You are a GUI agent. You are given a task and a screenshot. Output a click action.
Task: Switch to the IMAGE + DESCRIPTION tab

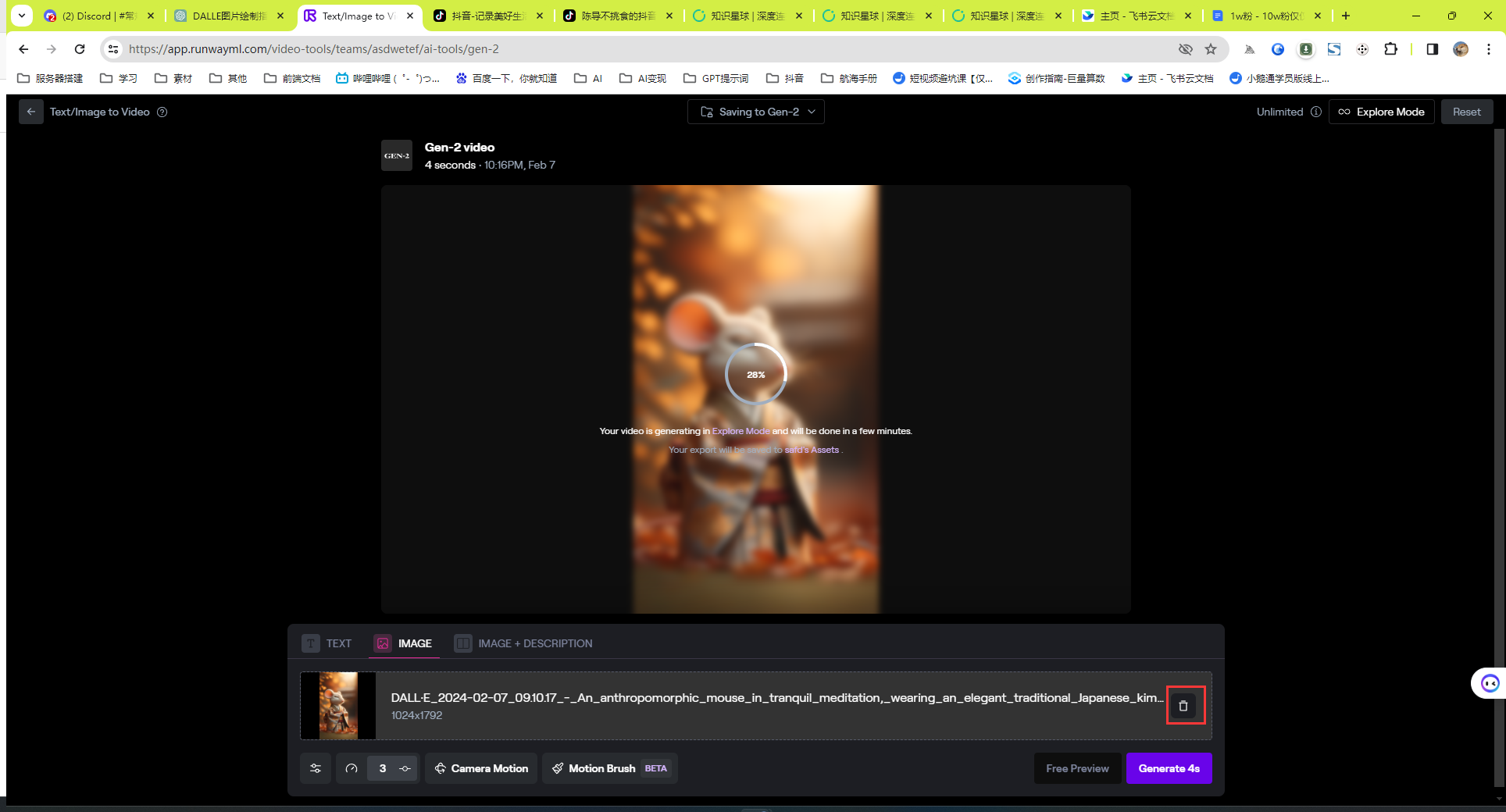click(x=523, y=643)
